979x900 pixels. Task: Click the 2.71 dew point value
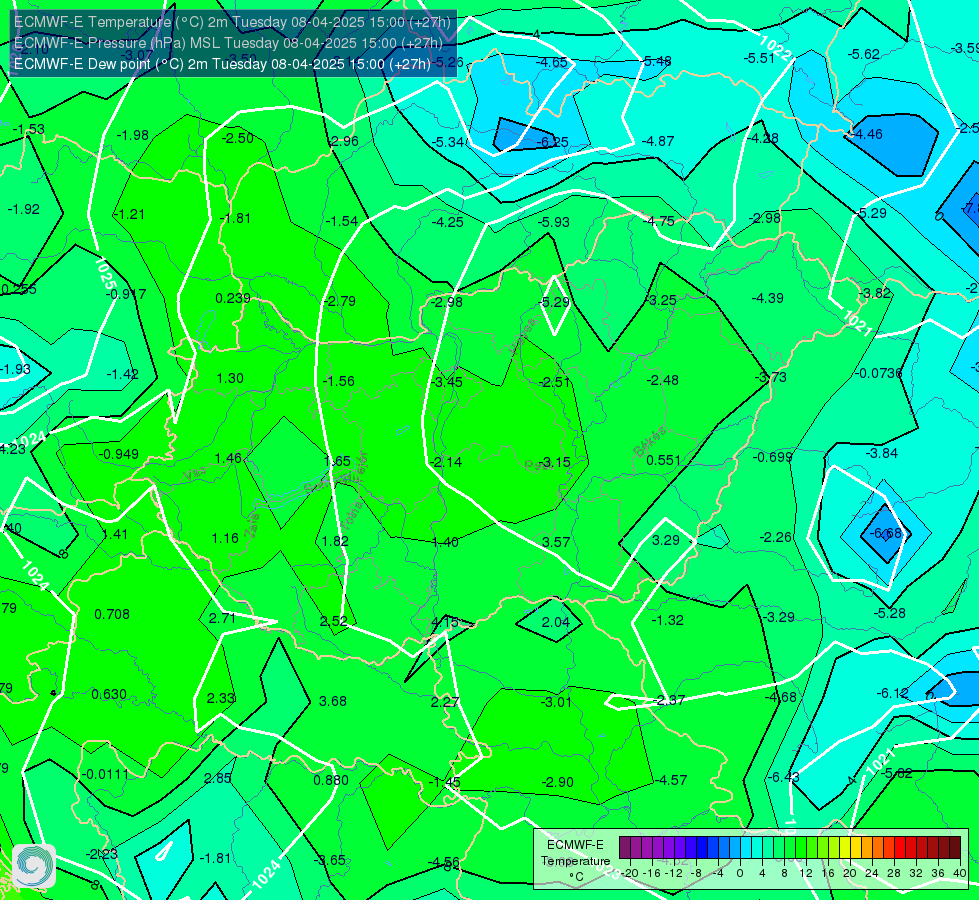222,618
